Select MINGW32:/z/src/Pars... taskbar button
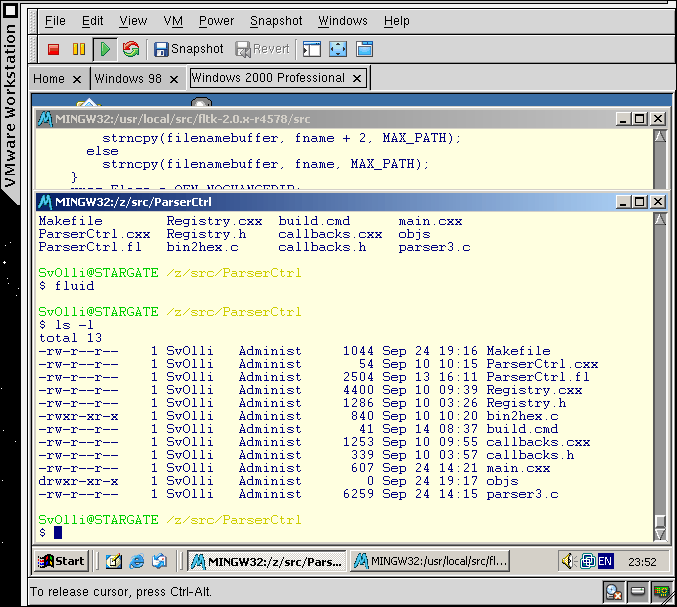 (266, 561)
